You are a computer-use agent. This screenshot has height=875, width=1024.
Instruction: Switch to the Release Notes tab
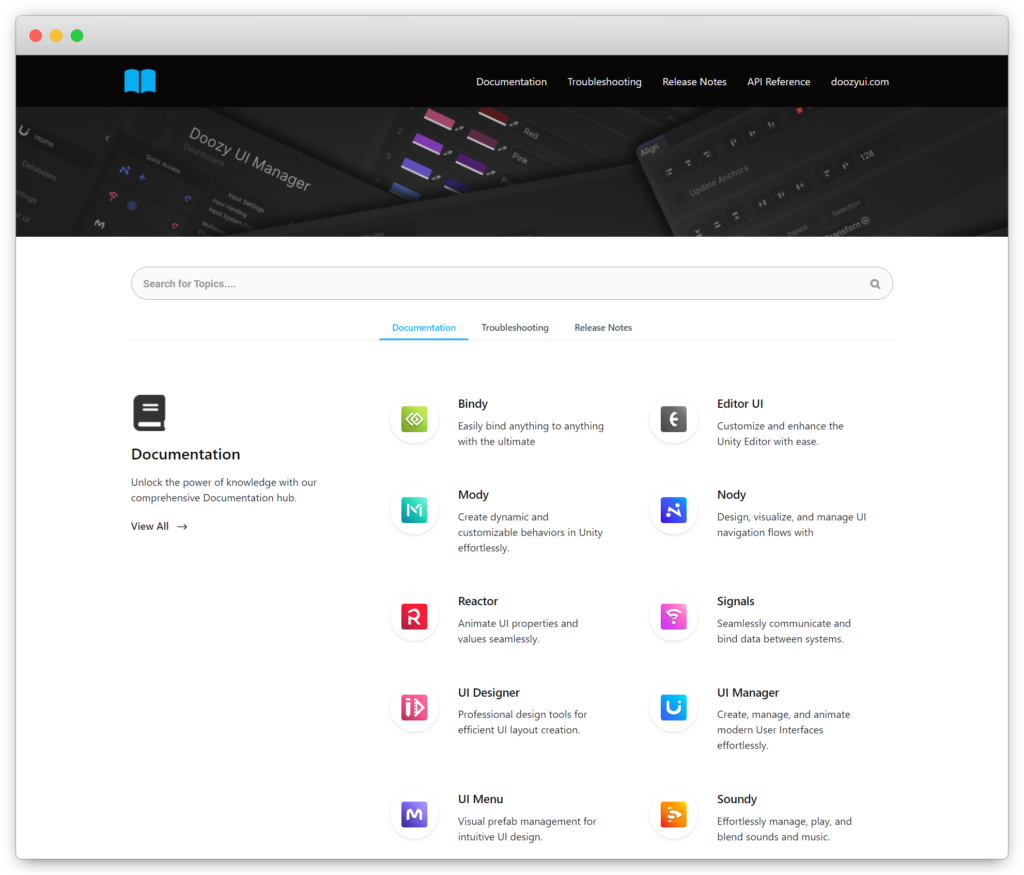point(603,327)
